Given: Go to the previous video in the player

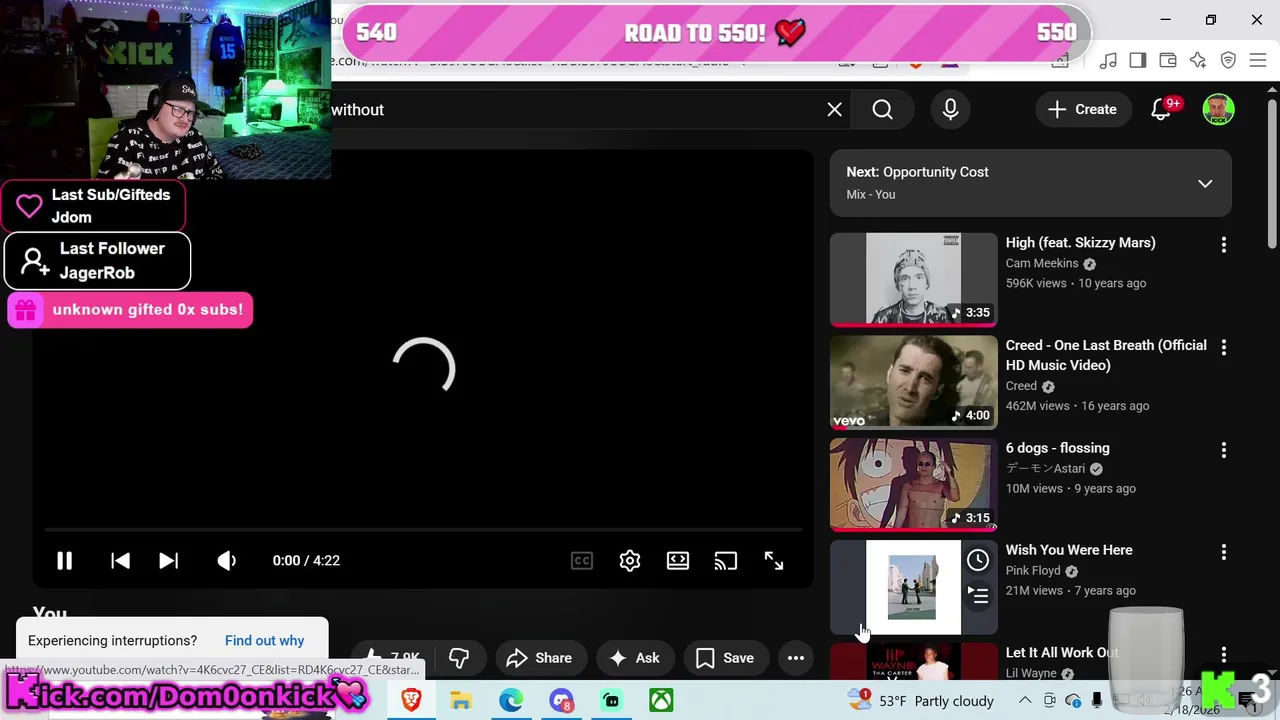Looking at the screenshot, I should click(x=120, y=561).
